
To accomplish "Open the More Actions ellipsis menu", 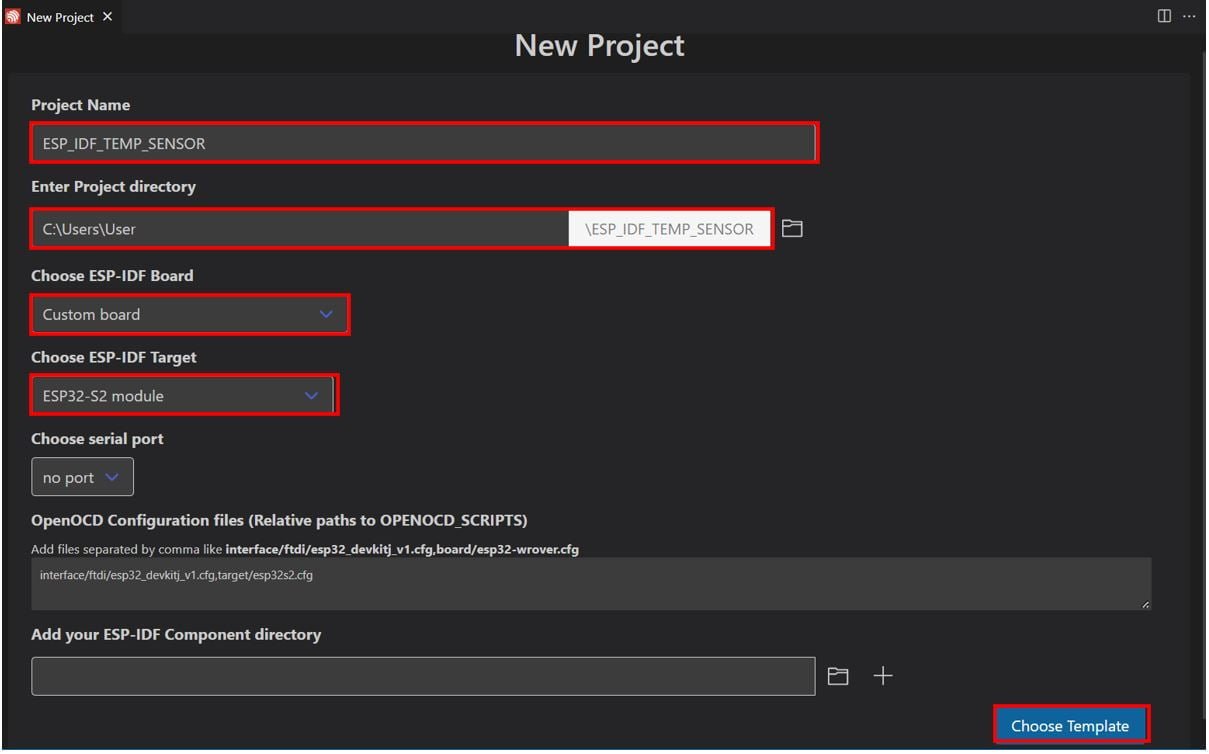I will [x=1189, y=16].
